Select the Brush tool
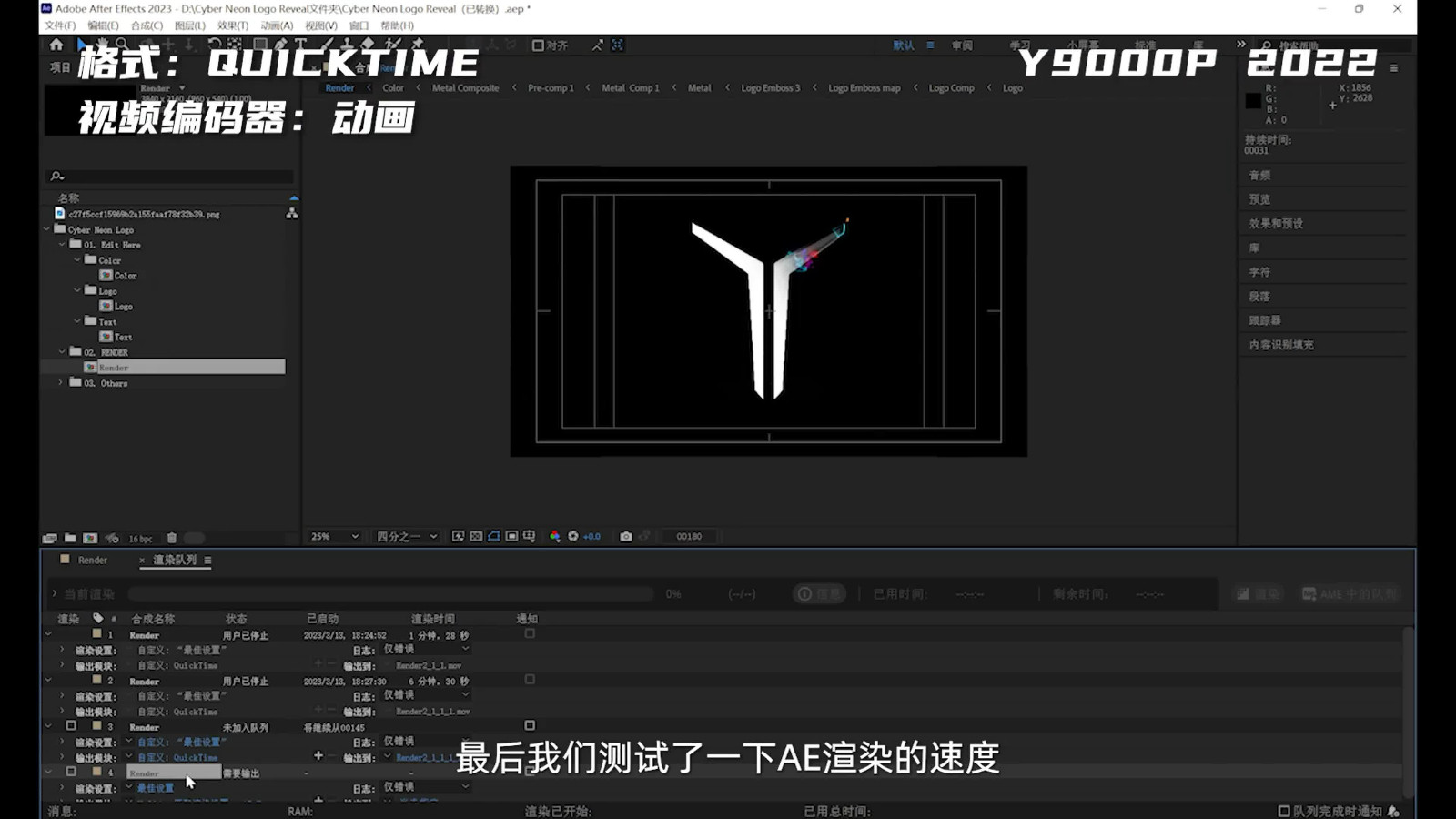1456x819 pixels. tap(326, 45)
